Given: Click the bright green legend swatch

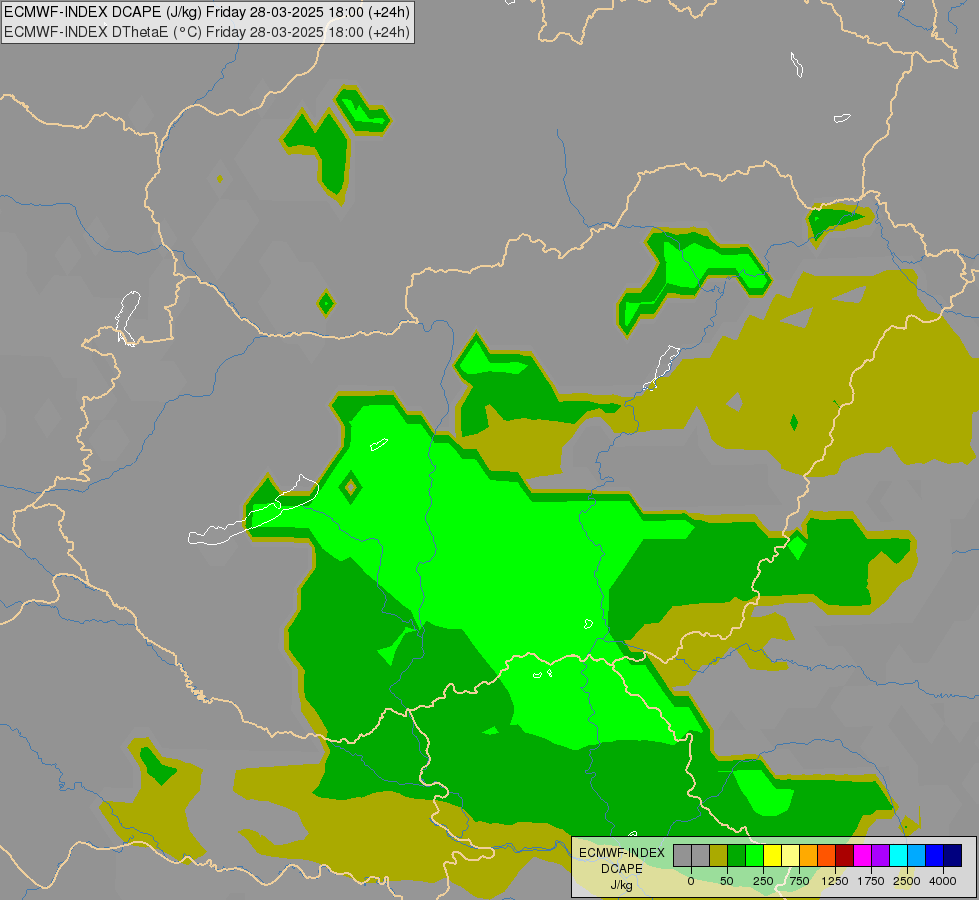Looking at the screenshot, I should coord(755,855).
